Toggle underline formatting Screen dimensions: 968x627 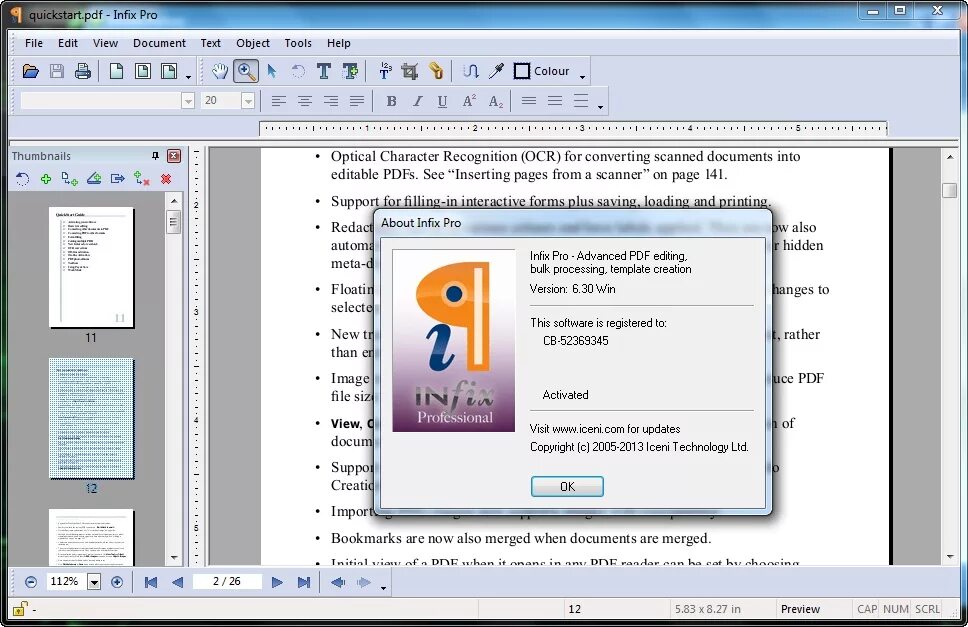point(442,101)
